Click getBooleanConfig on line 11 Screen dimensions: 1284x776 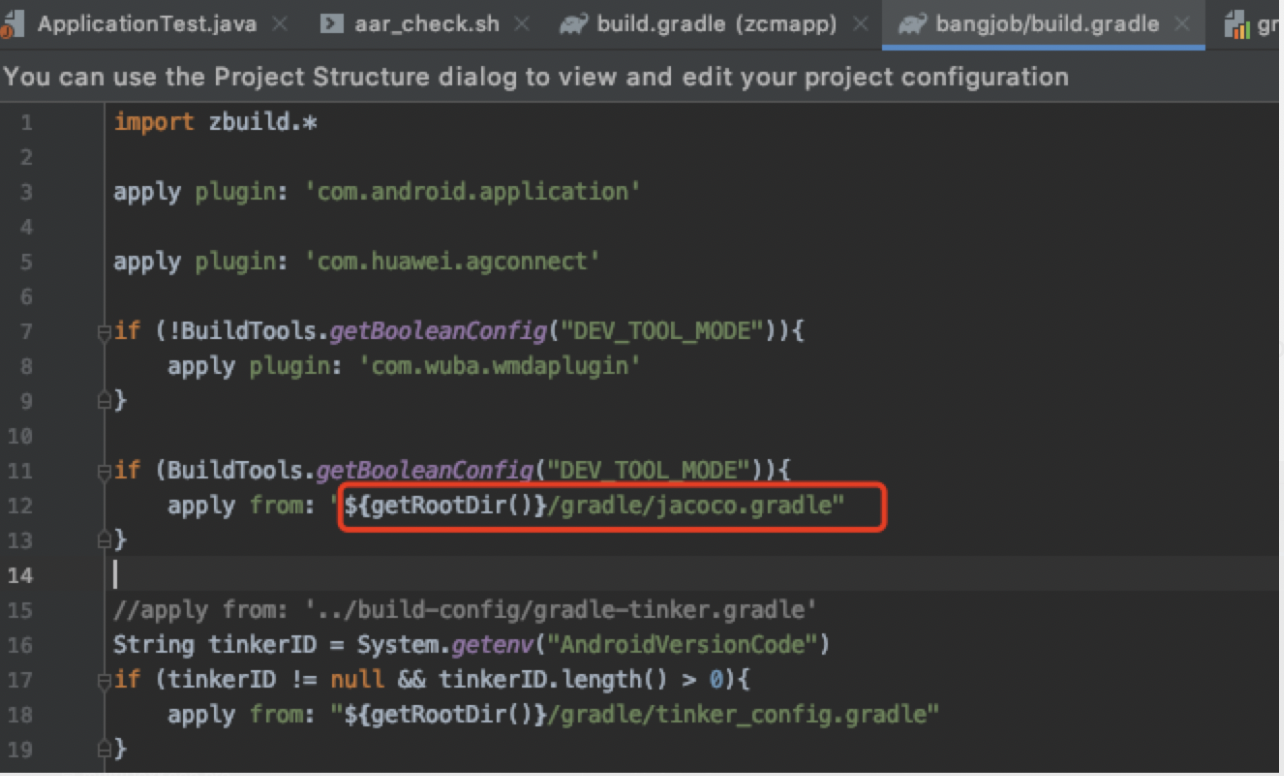point(425,470)
